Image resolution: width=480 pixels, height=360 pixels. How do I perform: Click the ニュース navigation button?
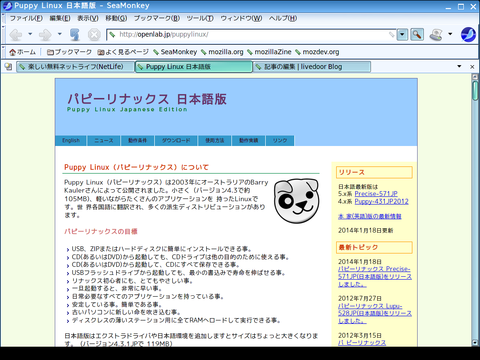[104, 141]
